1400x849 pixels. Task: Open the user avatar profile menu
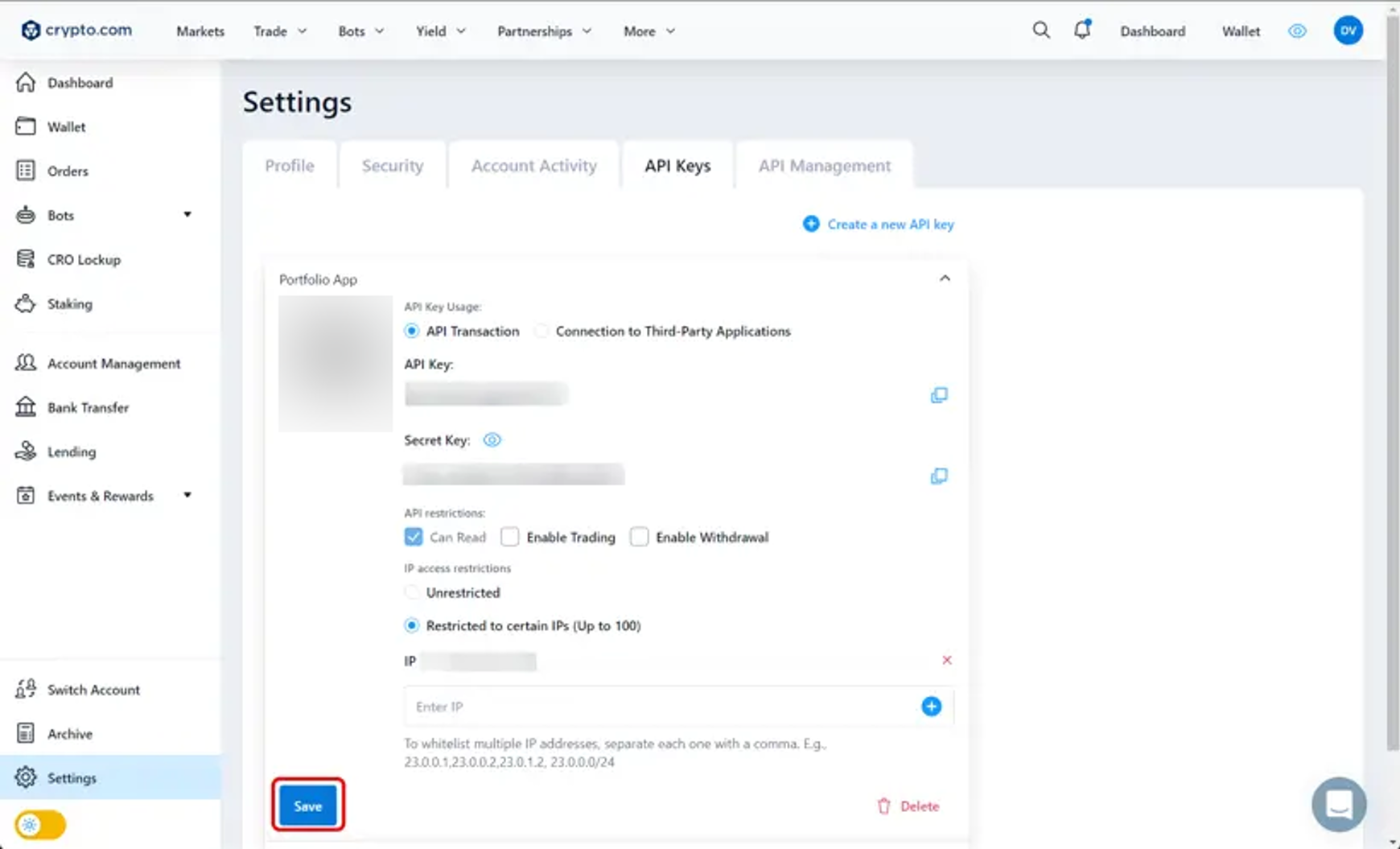click(1348, 31)
